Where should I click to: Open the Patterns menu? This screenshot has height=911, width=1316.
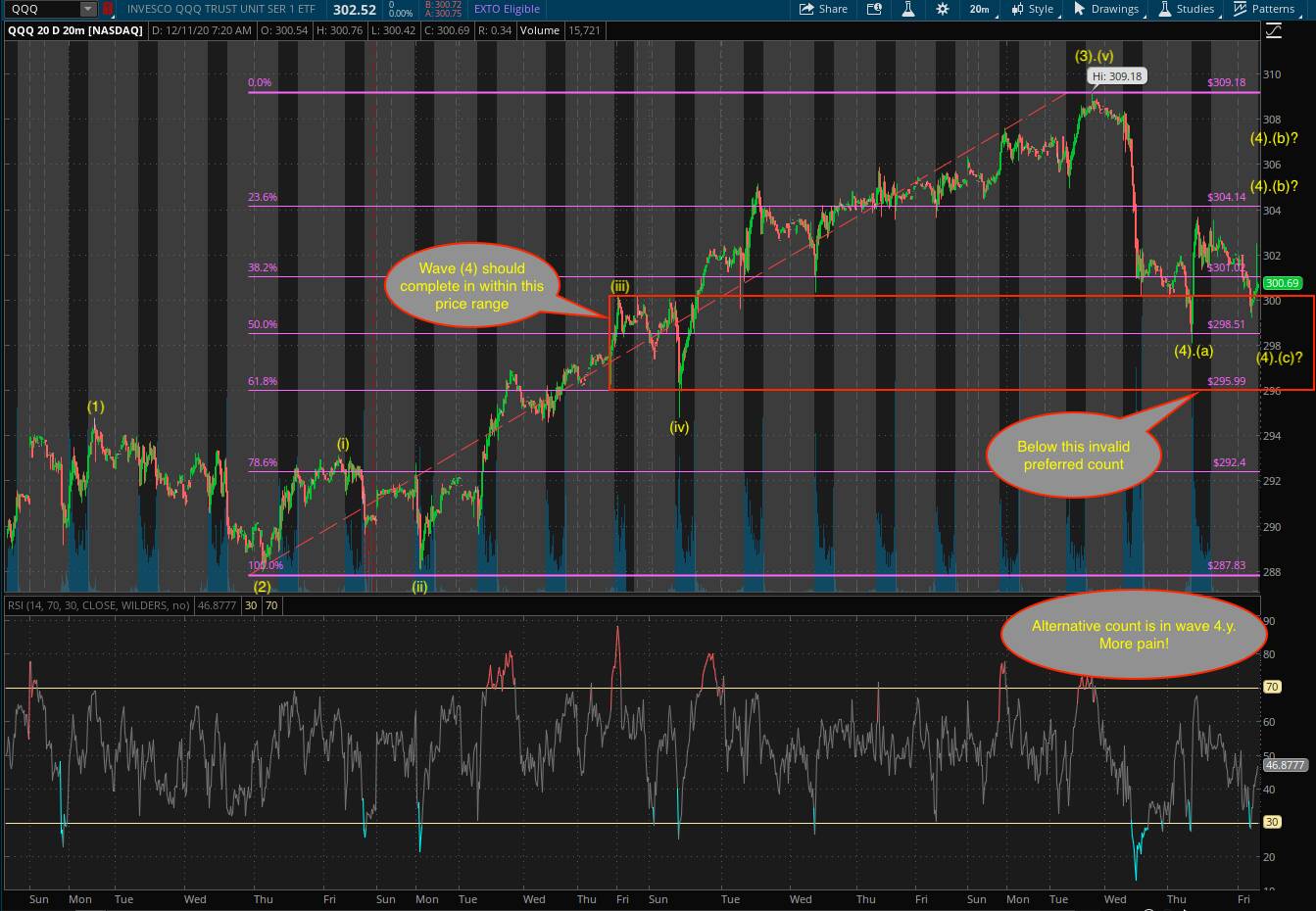click(1264, 9)
